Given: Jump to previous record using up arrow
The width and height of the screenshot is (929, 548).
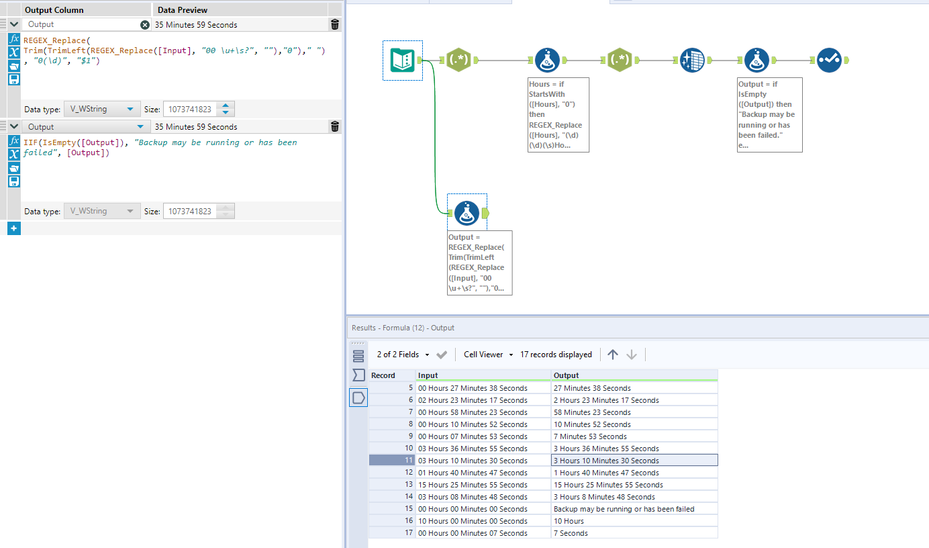Looking at the screenshot, I should click(613, 354).
